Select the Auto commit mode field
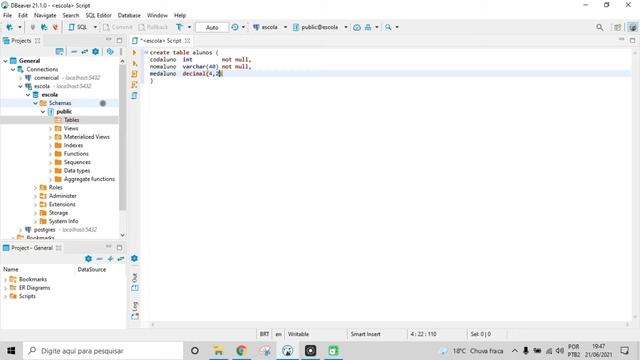Screen dimensions: 640x360 pos(212,27)
